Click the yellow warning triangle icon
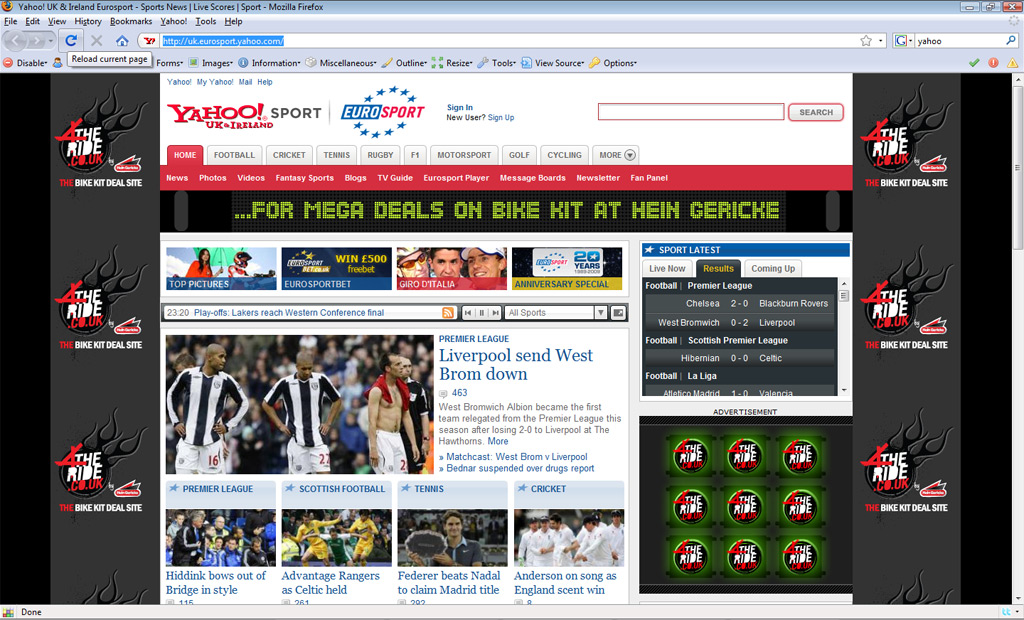Image resolution: width=1024 pixels, height=620 pixels. [1012, 63]
